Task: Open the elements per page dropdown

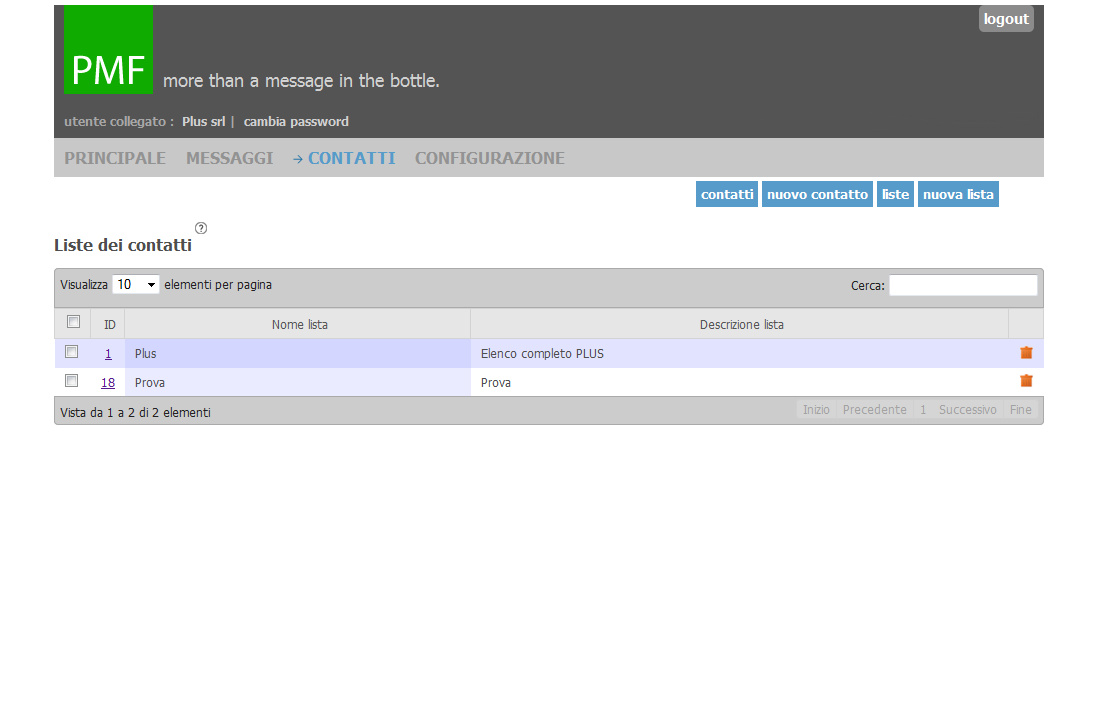Action: pos(135,284)
